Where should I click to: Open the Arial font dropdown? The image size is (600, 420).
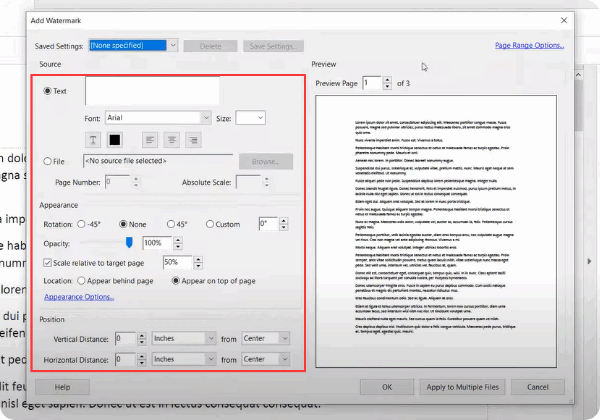206,118
